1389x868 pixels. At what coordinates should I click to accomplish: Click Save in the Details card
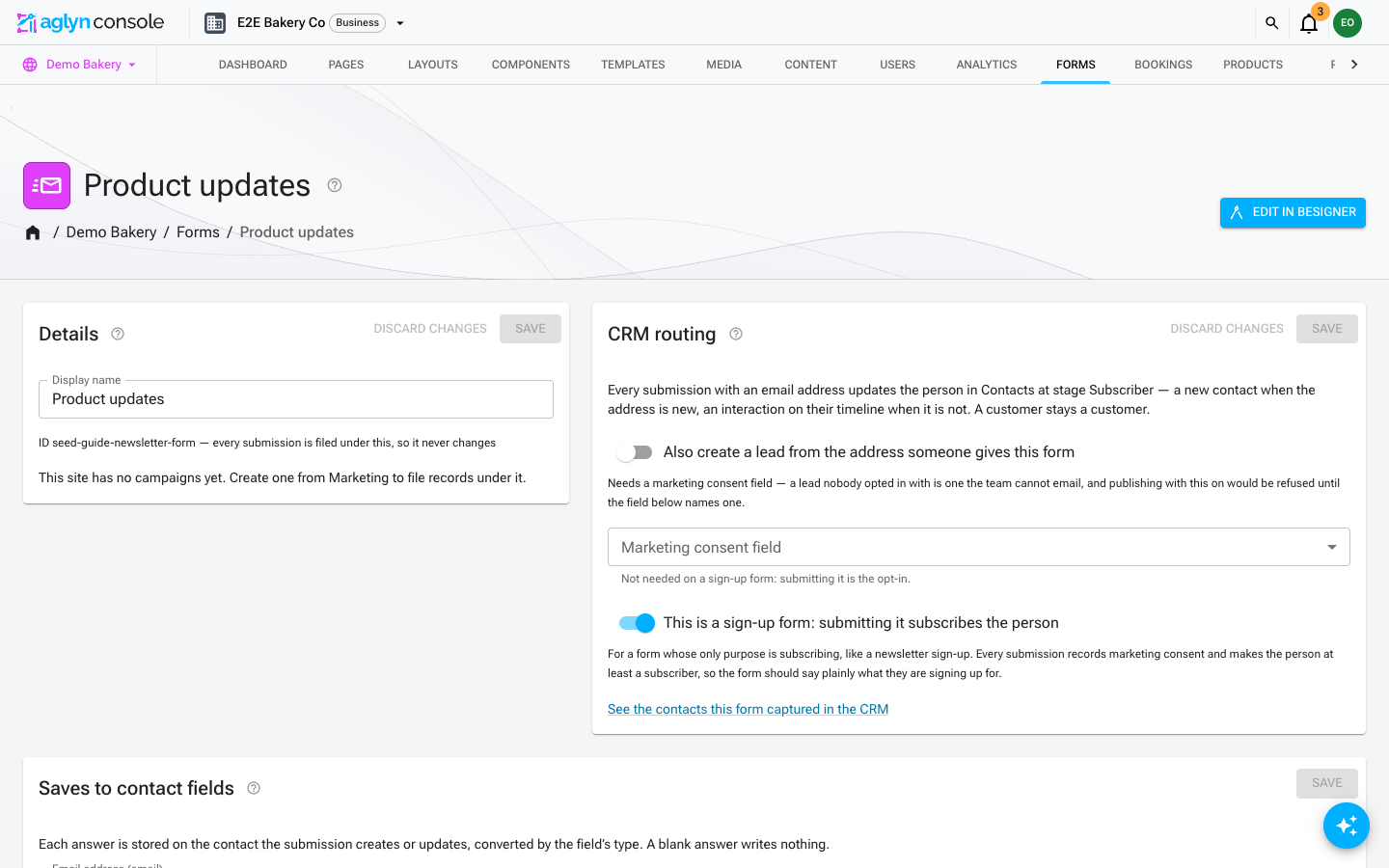click(x=531, y=329)
